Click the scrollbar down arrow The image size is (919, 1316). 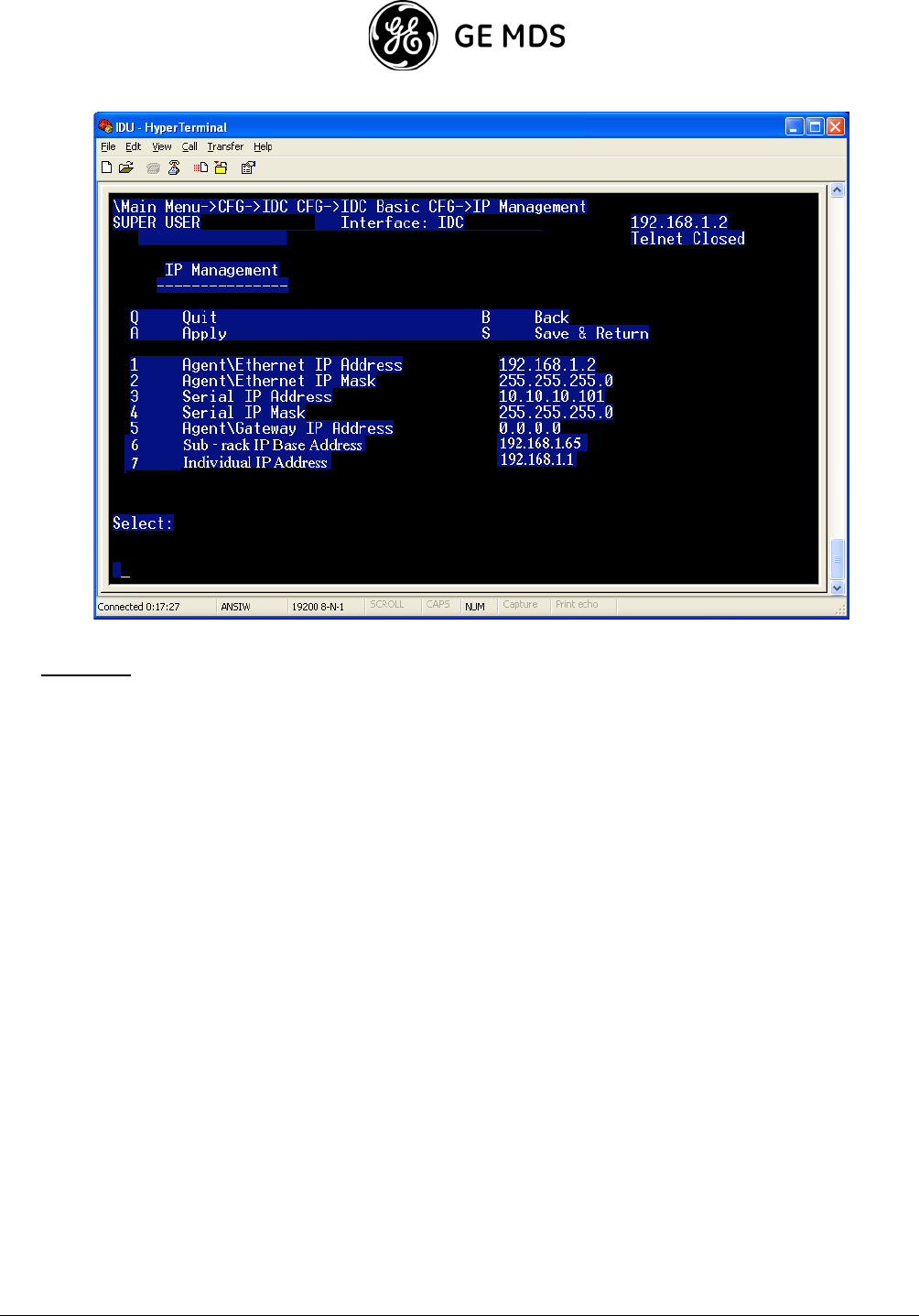(x=837, y=588)
